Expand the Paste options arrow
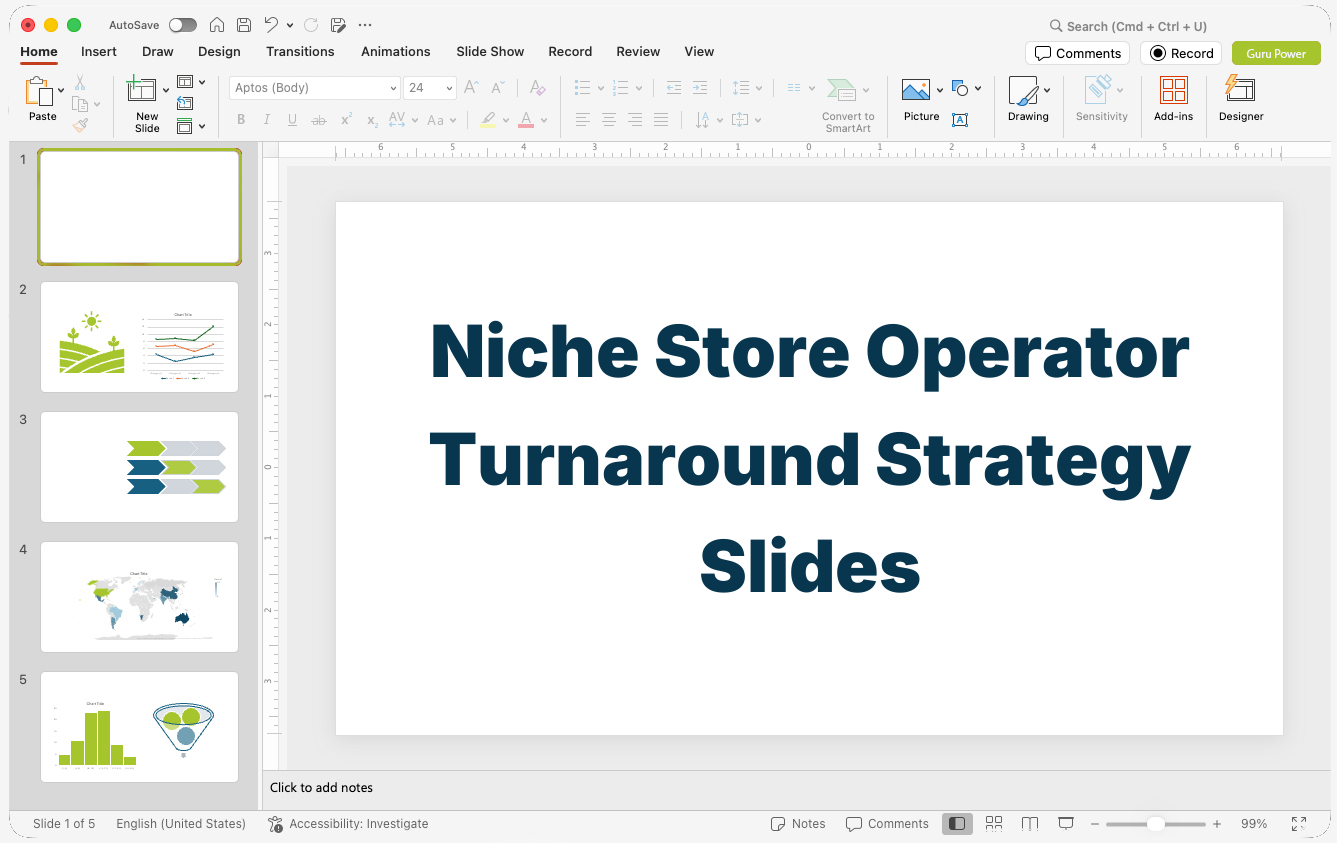 [61, 90]
